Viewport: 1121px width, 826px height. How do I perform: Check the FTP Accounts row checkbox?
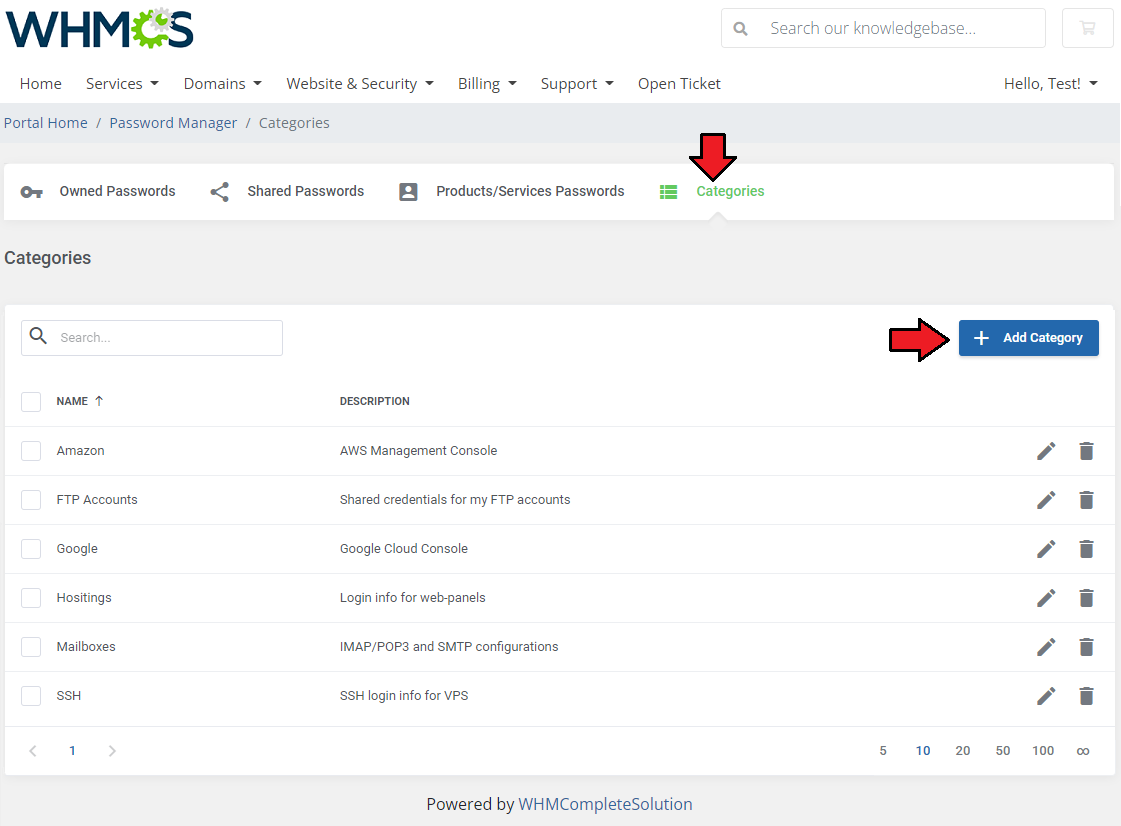pyautogui.click(x=31, y=500)
